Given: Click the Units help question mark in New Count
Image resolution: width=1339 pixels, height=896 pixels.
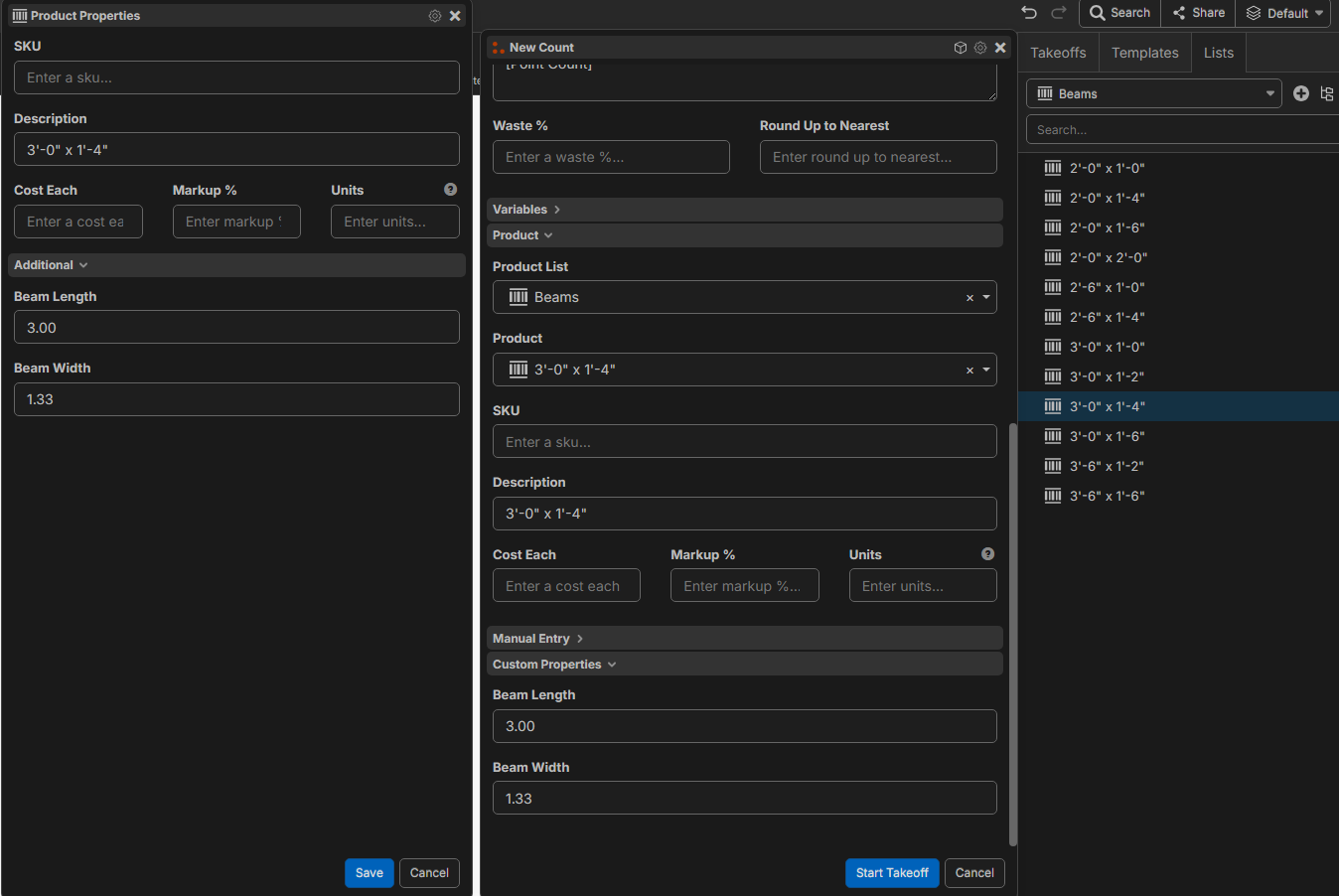Looking at the screenshot, I should coord(987,554).
